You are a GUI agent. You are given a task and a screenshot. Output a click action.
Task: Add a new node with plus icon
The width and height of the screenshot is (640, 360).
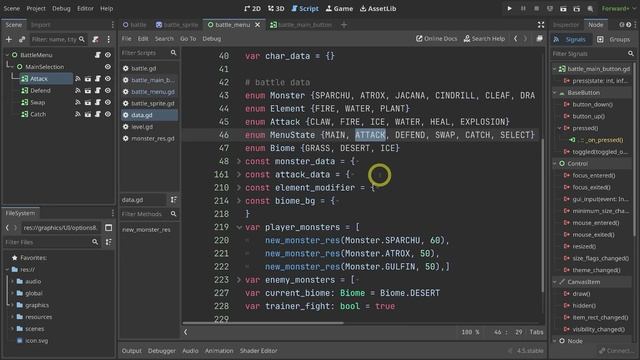[x=9, y=40]
